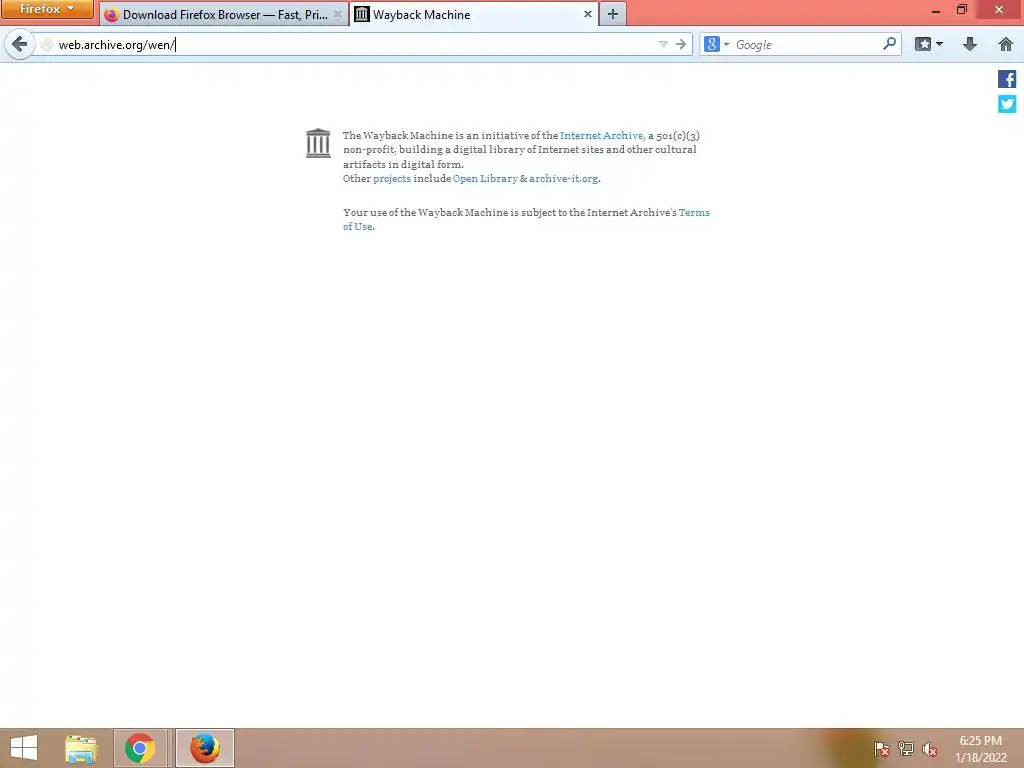Screen dimensions: 1024x768
Task: Open the bookmarks star menu
Action: (928, 44)
